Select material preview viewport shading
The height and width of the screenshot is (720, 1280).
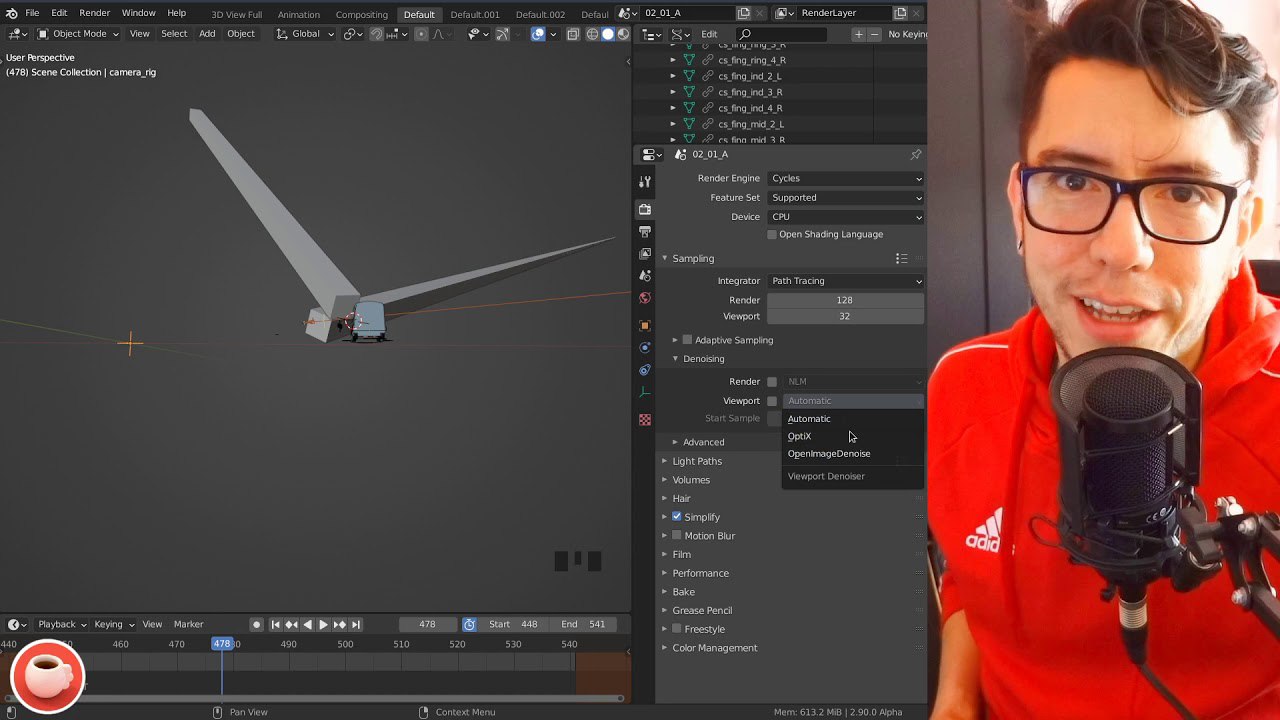point(622,34)
